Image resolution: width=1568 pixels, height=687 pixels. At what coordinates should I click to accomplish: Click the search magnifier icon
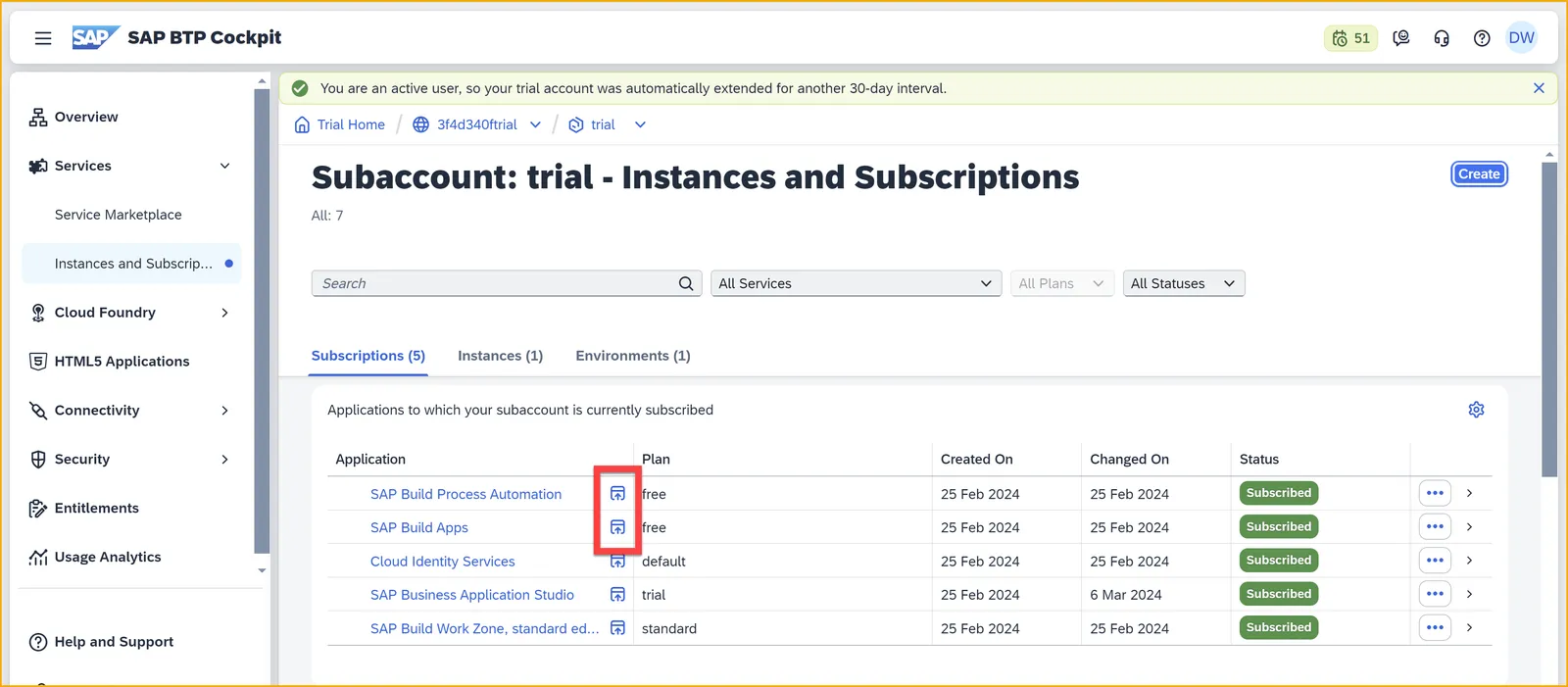(x=686, y=283)
